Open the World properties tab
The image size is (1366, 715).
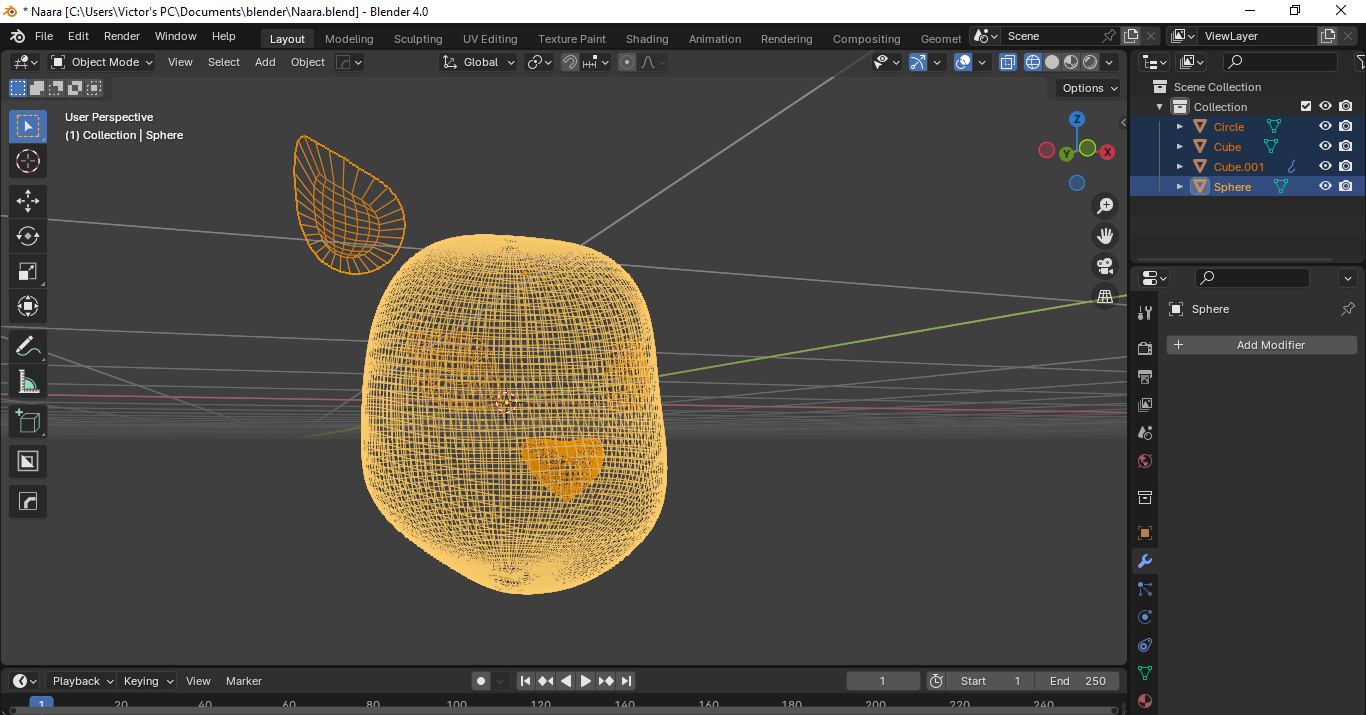click(x=1145, y=461)
